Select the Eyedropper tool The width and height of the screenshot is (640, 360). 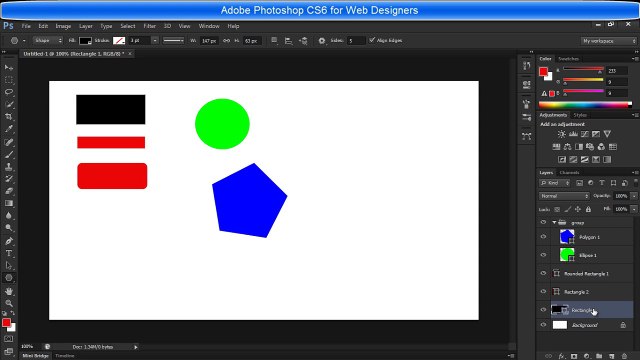pos(9,129)
